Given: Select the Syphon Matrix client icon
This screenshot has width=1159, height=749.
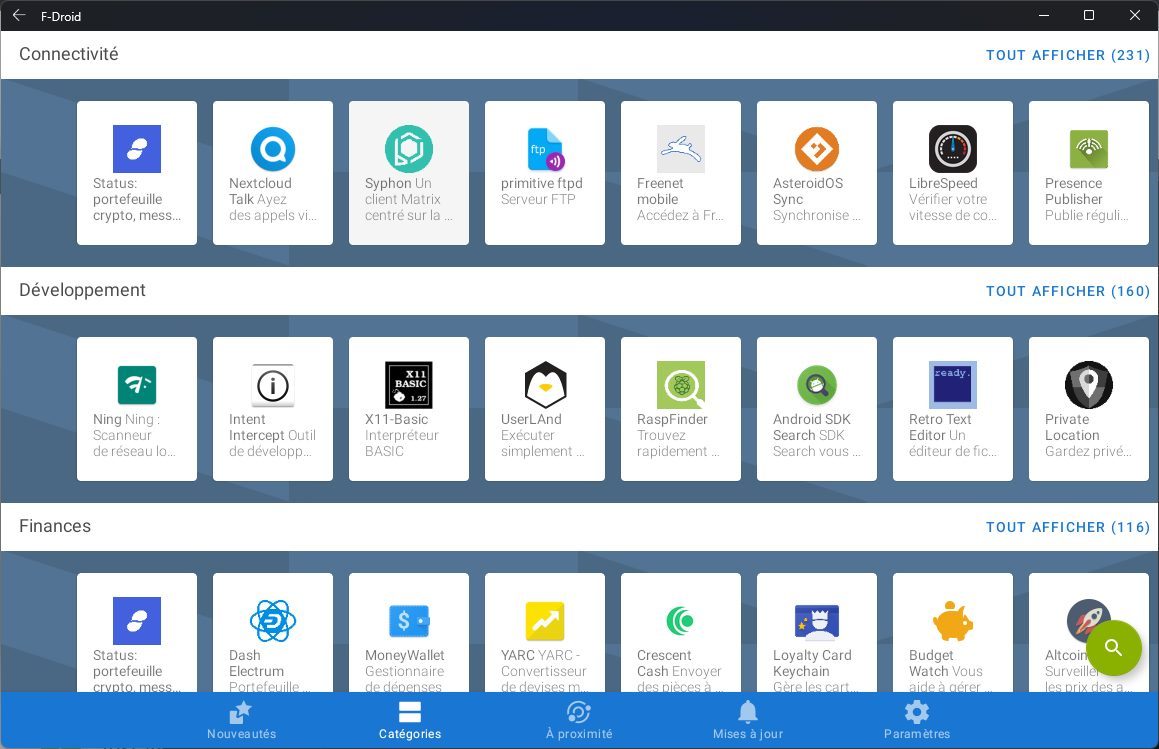Looking at the screenshot, I should coord(409,149).
